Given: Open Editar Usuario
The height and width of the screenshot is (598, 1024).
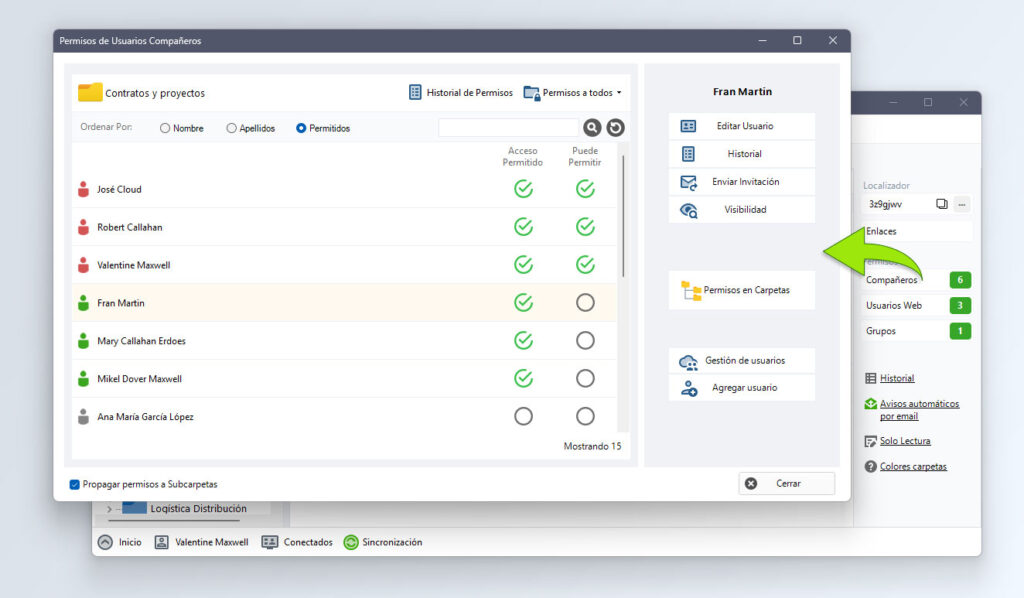Looking at the screenshot, I should pos(741,126).
